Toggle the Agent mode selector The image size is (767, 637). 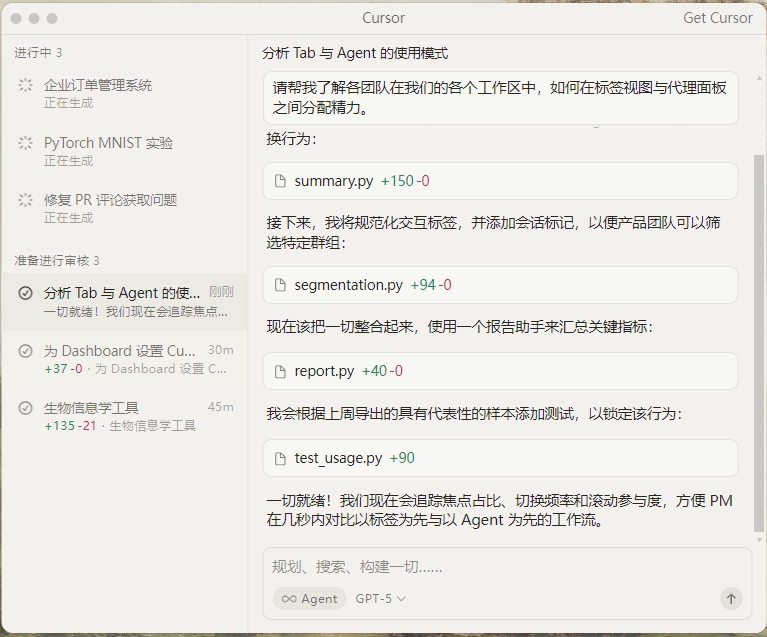point(309,599)
